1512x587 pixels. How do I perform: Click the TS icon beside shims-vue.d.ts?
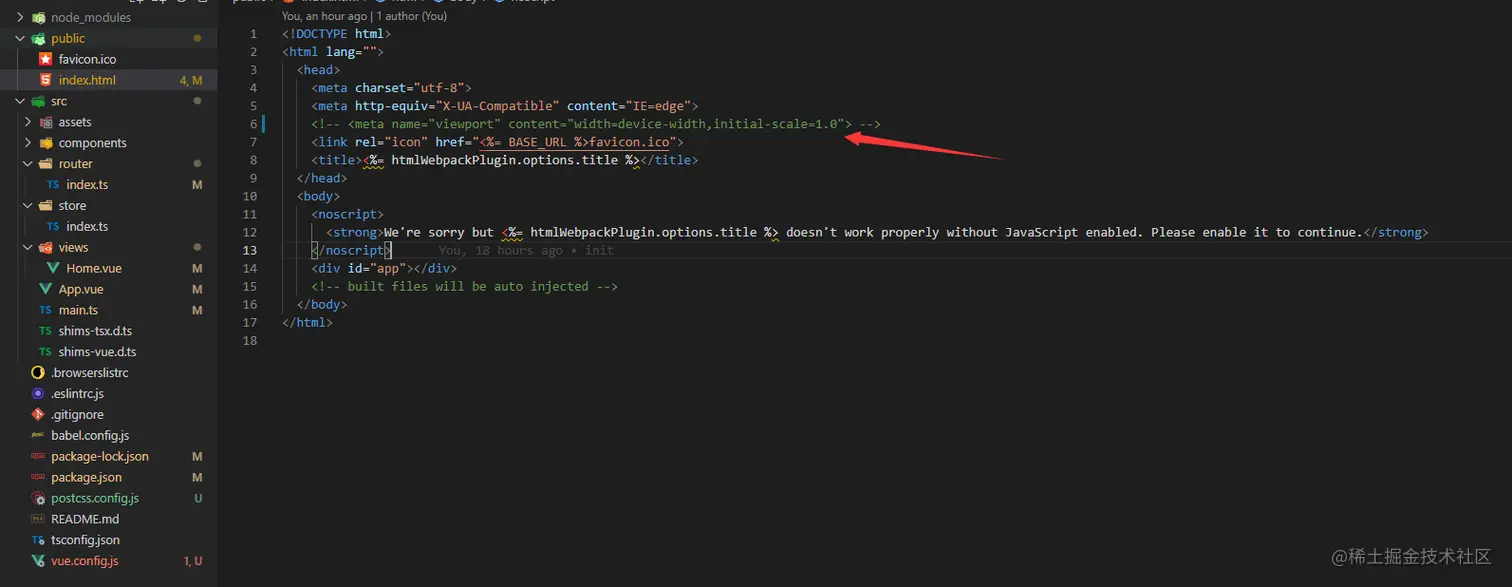click(x=45, y=352)
